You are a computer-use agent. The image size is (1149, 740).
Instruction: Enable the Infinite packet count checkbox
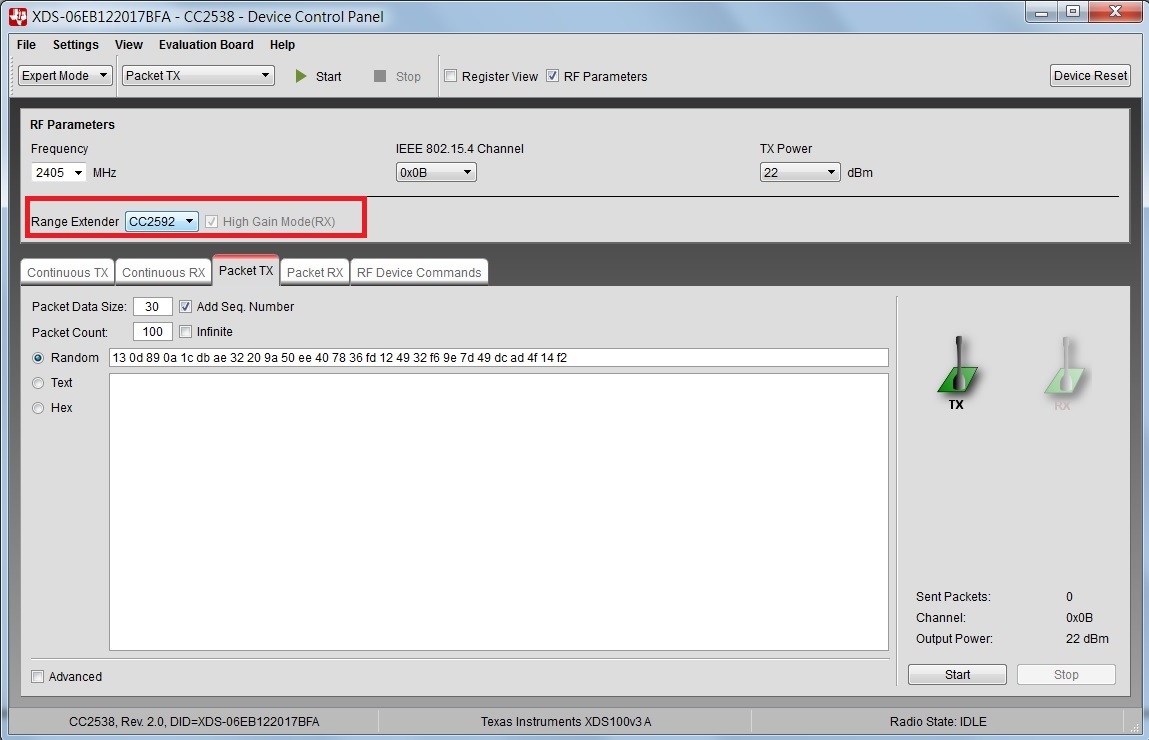coord(185,332)
